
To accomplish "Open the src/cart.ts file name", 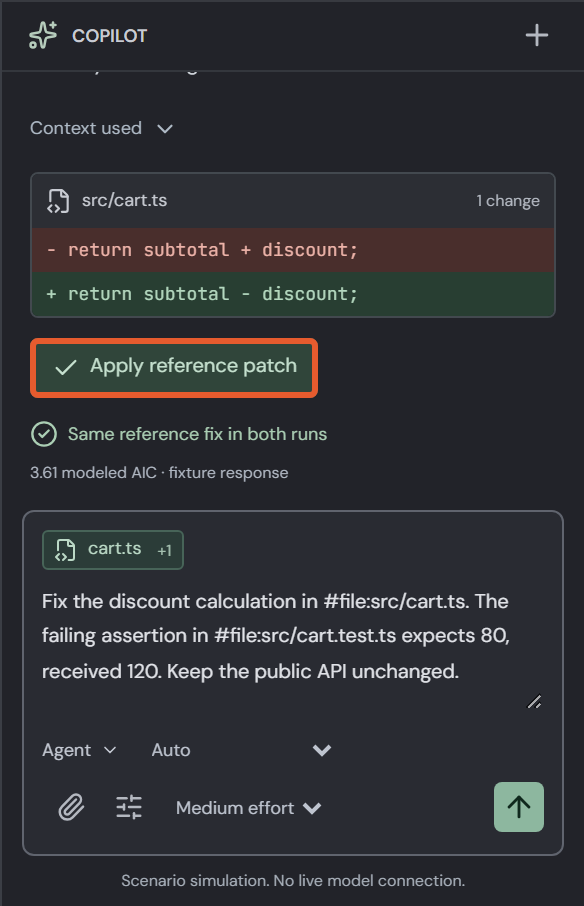I will 124,200.
